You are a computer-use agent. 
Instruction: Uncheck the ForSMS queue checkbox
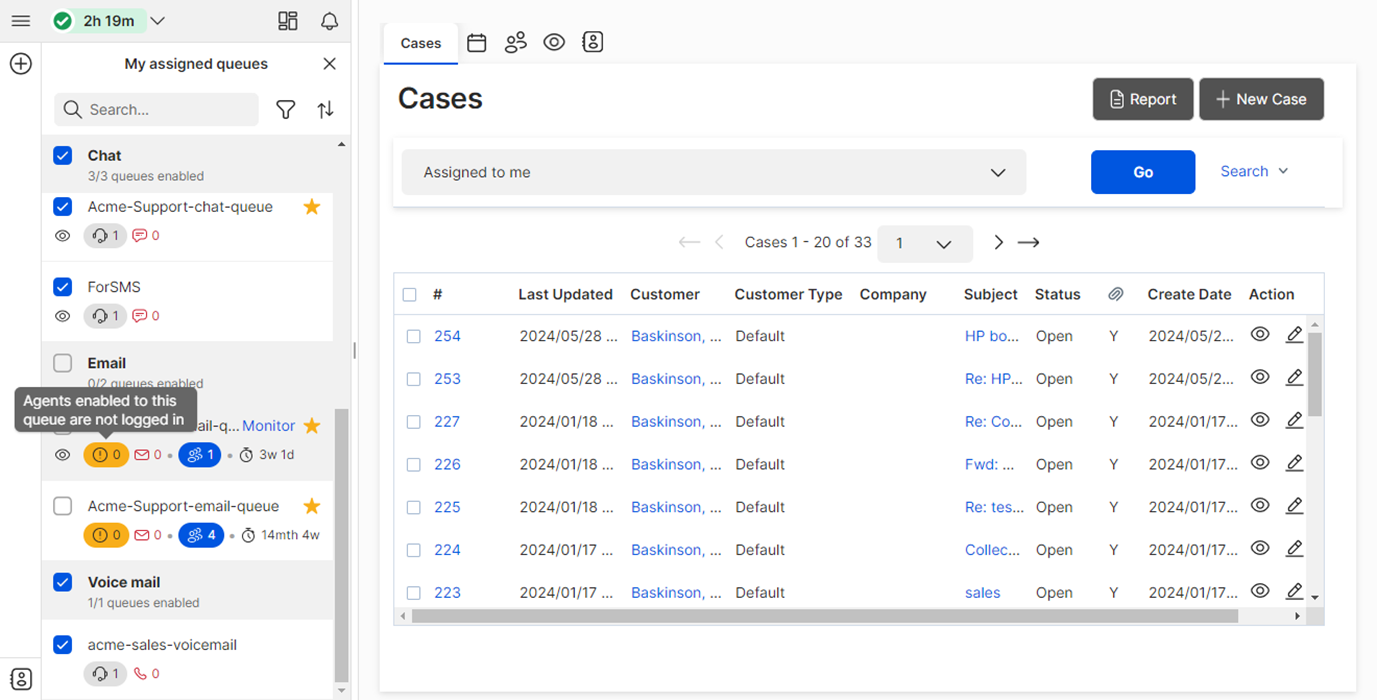pos(62,287)
